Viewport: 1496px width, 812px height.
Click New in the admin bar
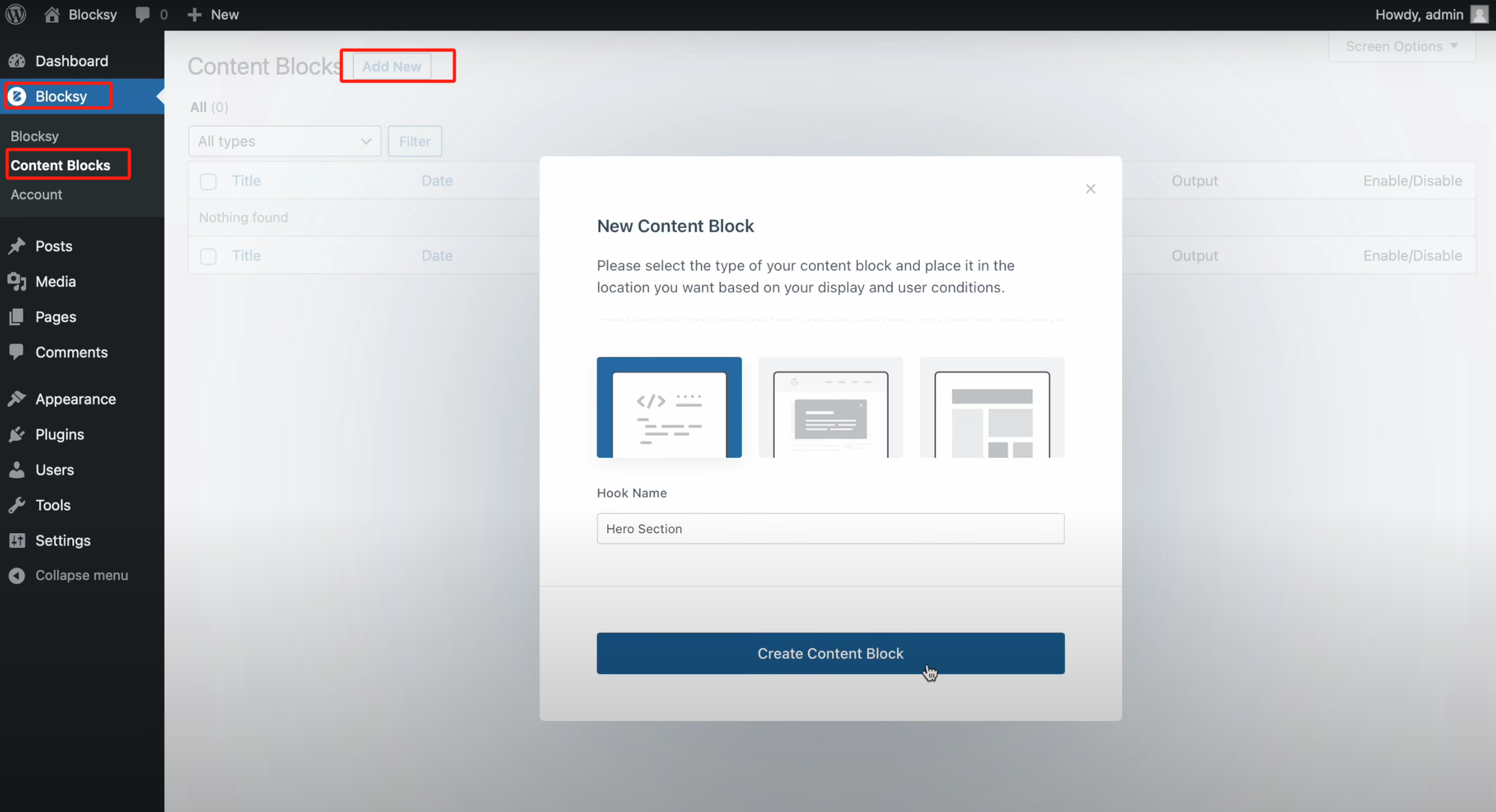click(213, 14)
